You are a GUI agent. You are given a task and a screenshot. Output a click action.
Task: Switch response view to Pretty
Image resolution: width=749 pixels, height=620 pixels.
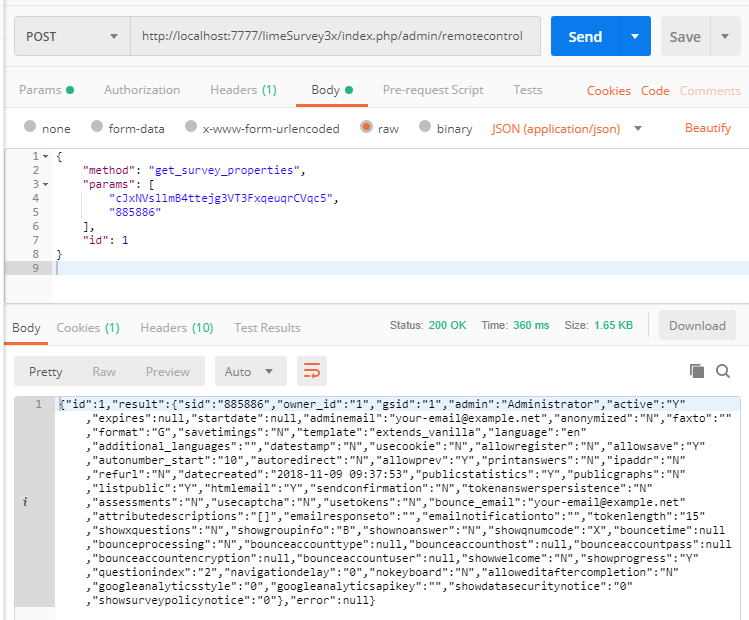(45, 372)
